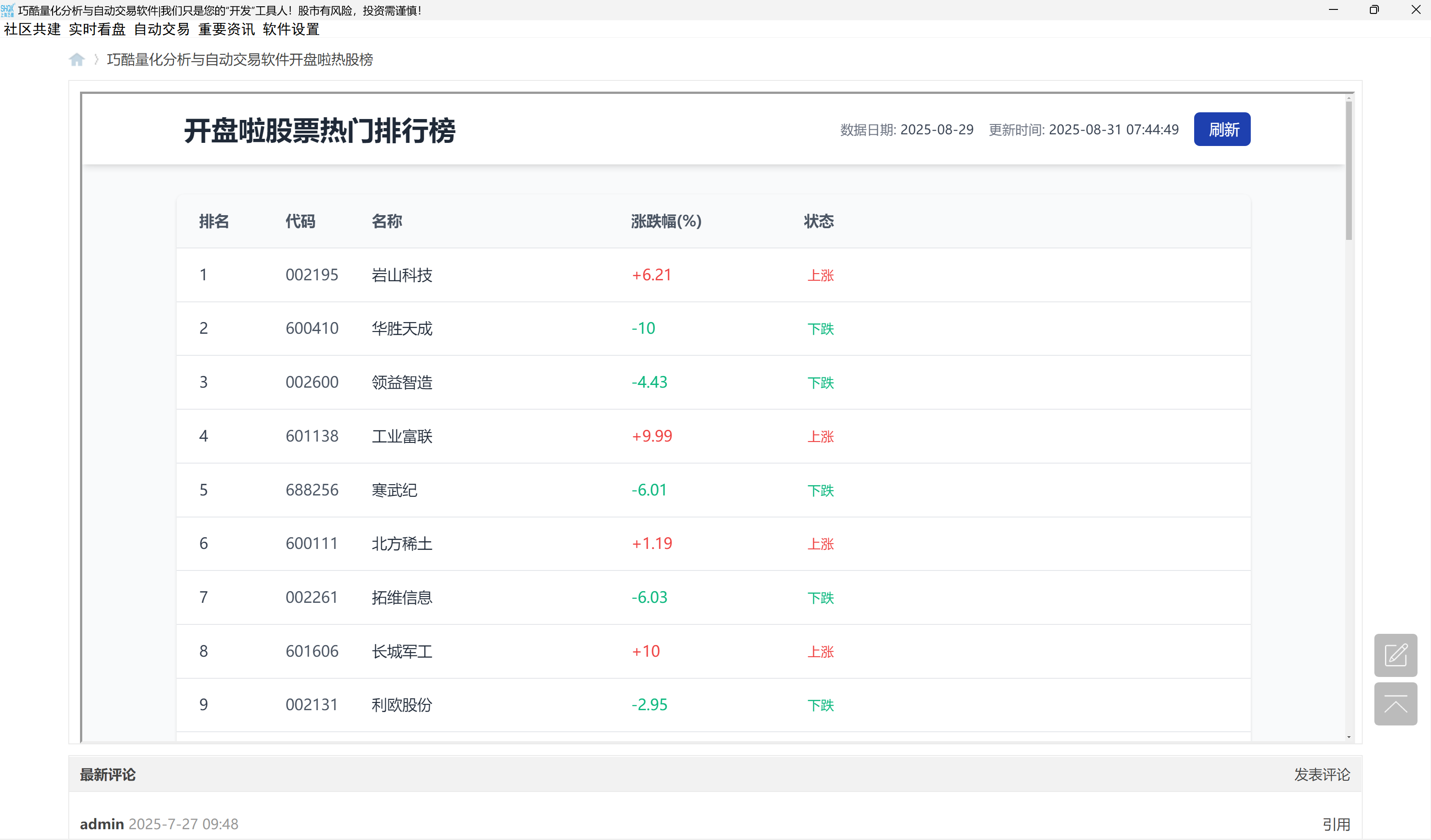
Task: Click the +10 change value
Action: pyautogui.click(x=646, y=651)
